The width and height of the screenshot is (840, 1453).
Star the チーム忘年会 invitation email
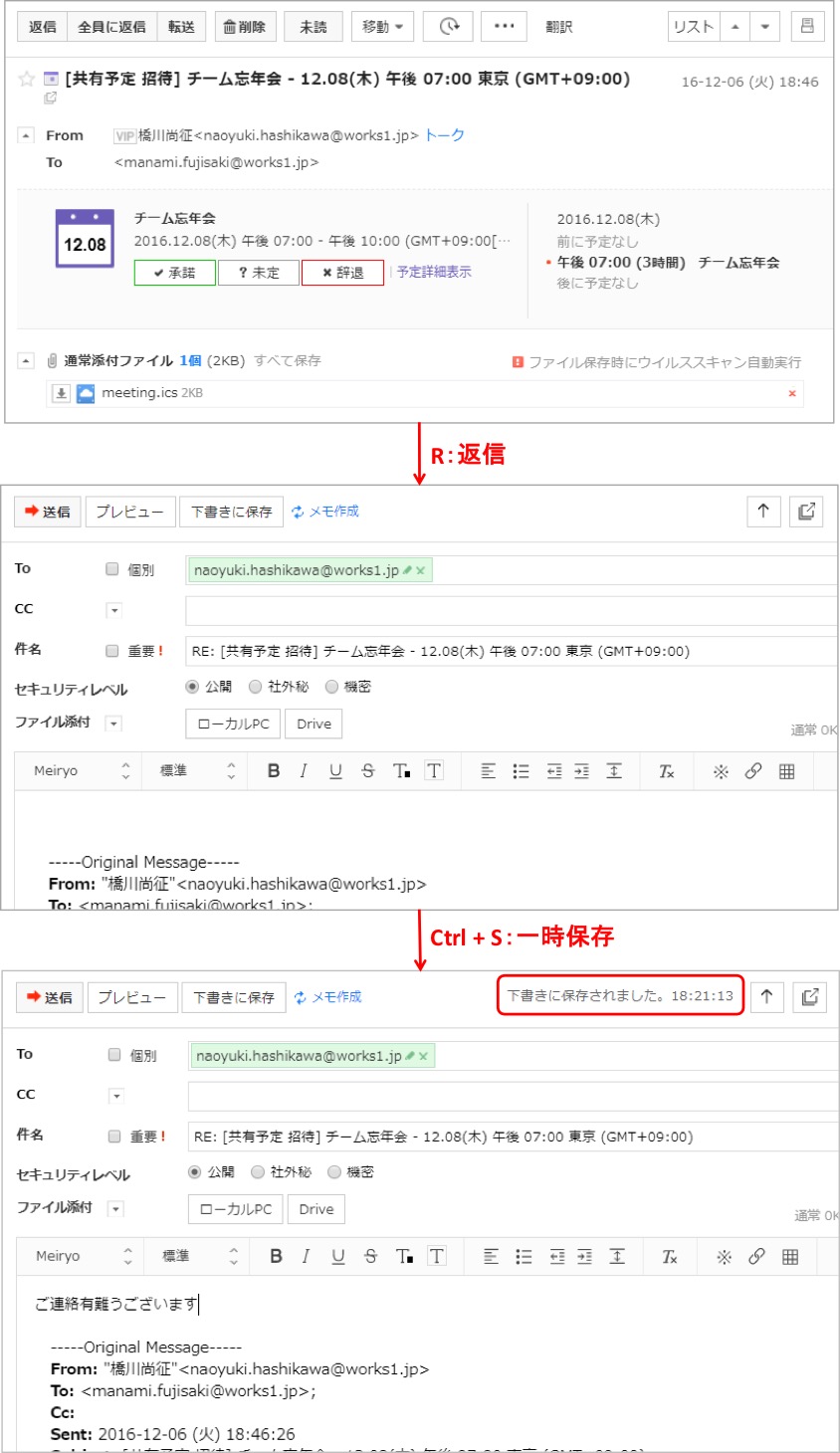(27, 79)
